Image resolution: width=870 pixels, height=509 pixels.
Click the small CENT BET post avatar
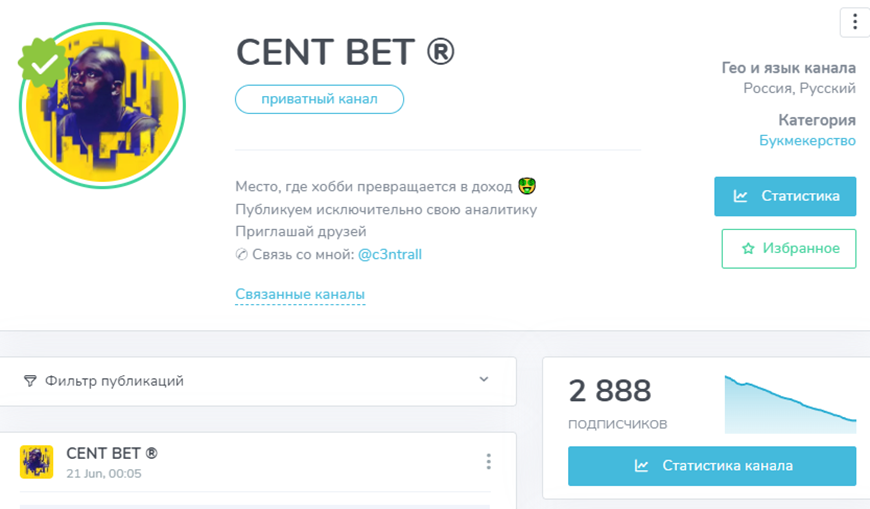(37, 462)
